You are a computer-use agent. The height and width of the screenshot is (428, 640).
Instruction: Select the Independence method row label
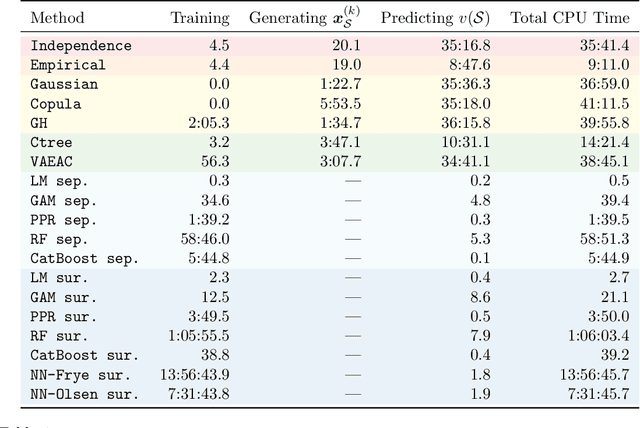(x=81, y=46)
